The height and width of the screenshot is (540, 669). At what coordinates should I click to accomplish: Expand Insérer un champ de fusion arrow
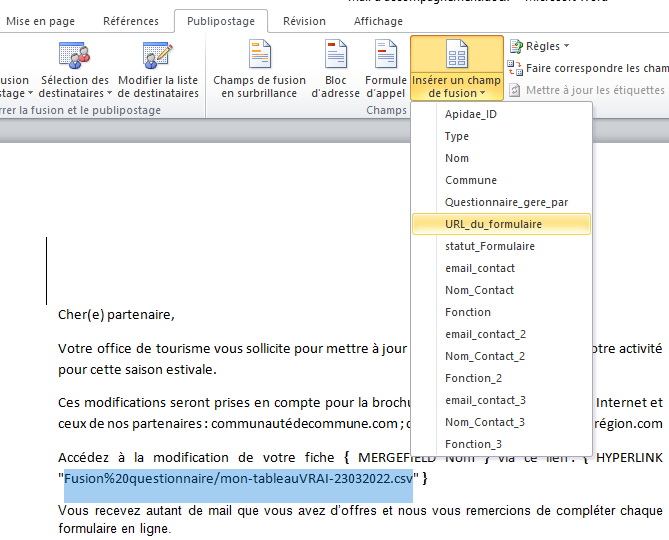483,93
